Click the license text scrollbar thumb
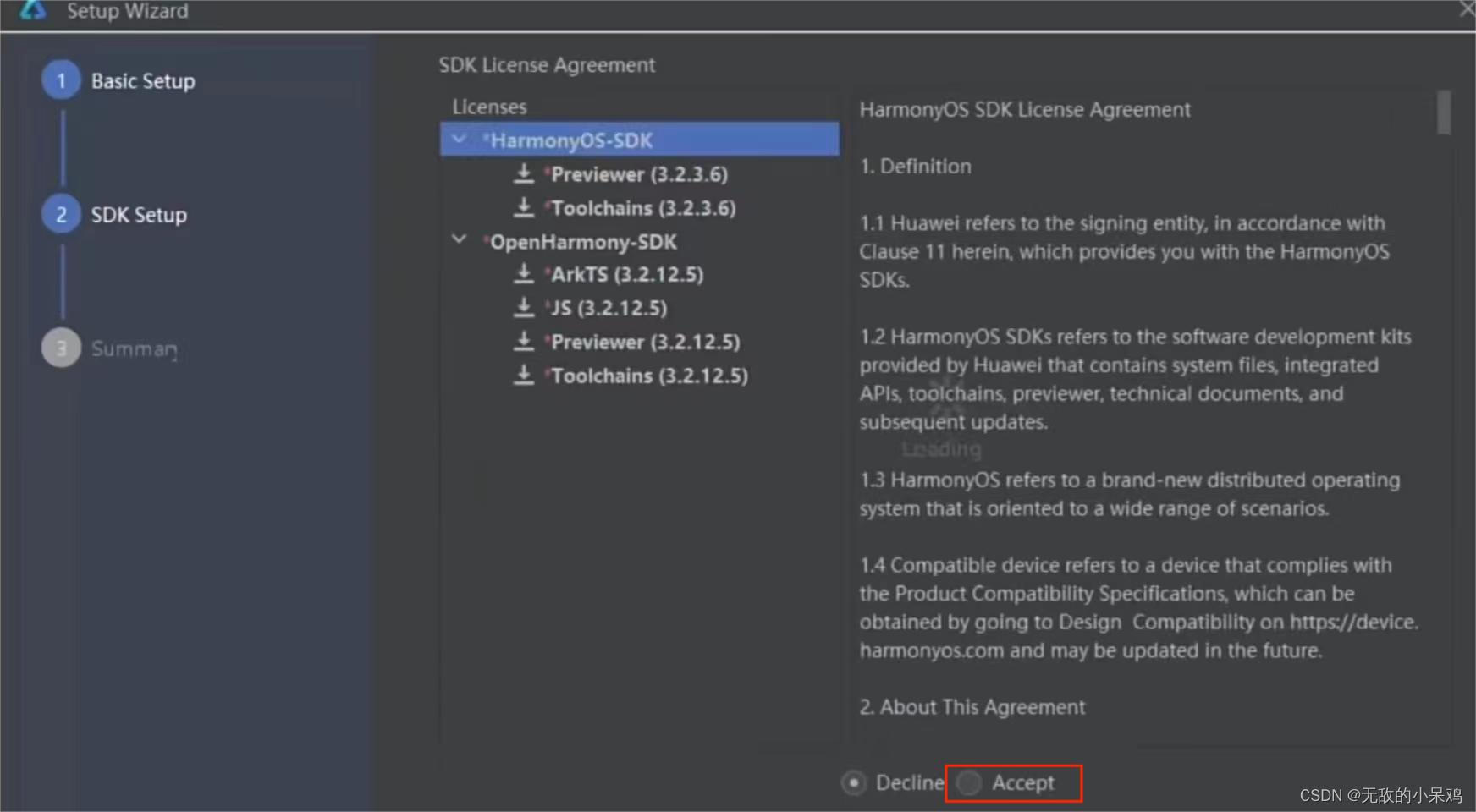The height and width of the screenshot is (812, 1476). [1444, 112]
